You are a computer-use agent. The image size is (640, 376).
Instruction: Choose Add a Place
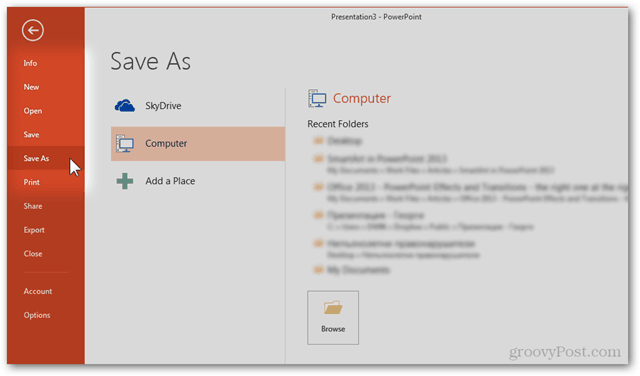point(198,181)
